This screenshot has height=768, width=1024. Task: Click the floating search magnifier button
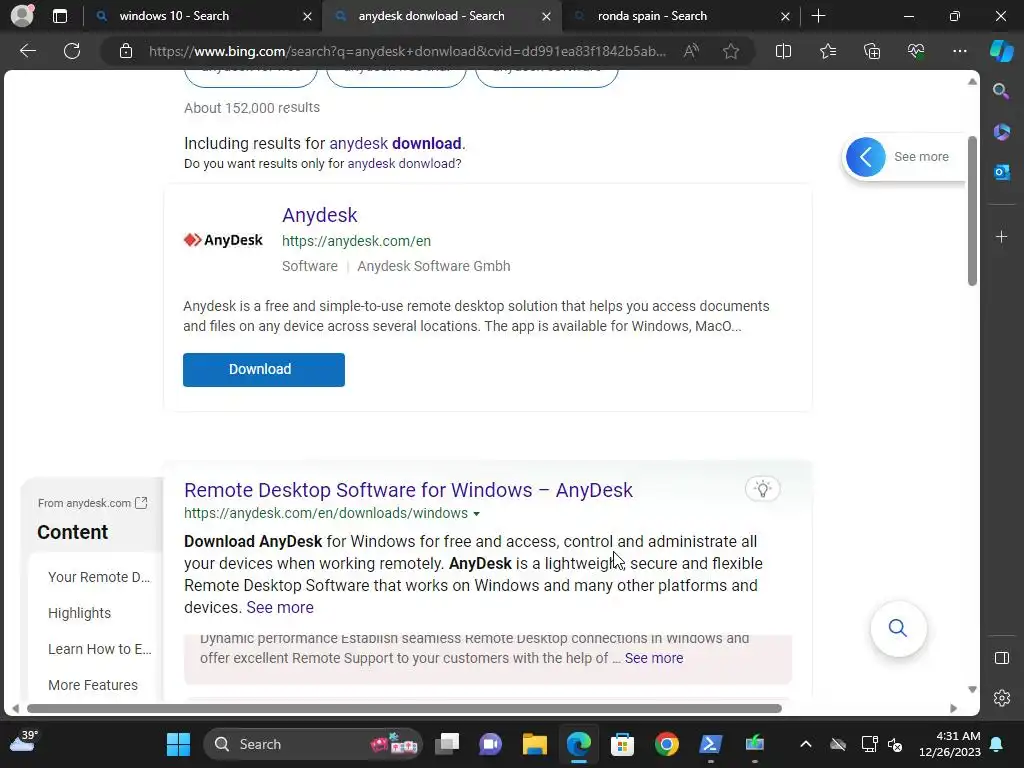coord(898,628)
